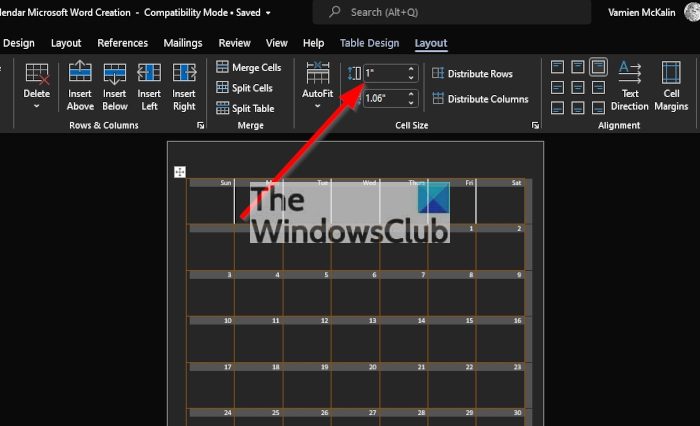Image resolution: width=700 pixels, height=426 pixels.
Task: Click Insert Above row button
Action: [x=80, y=86]
